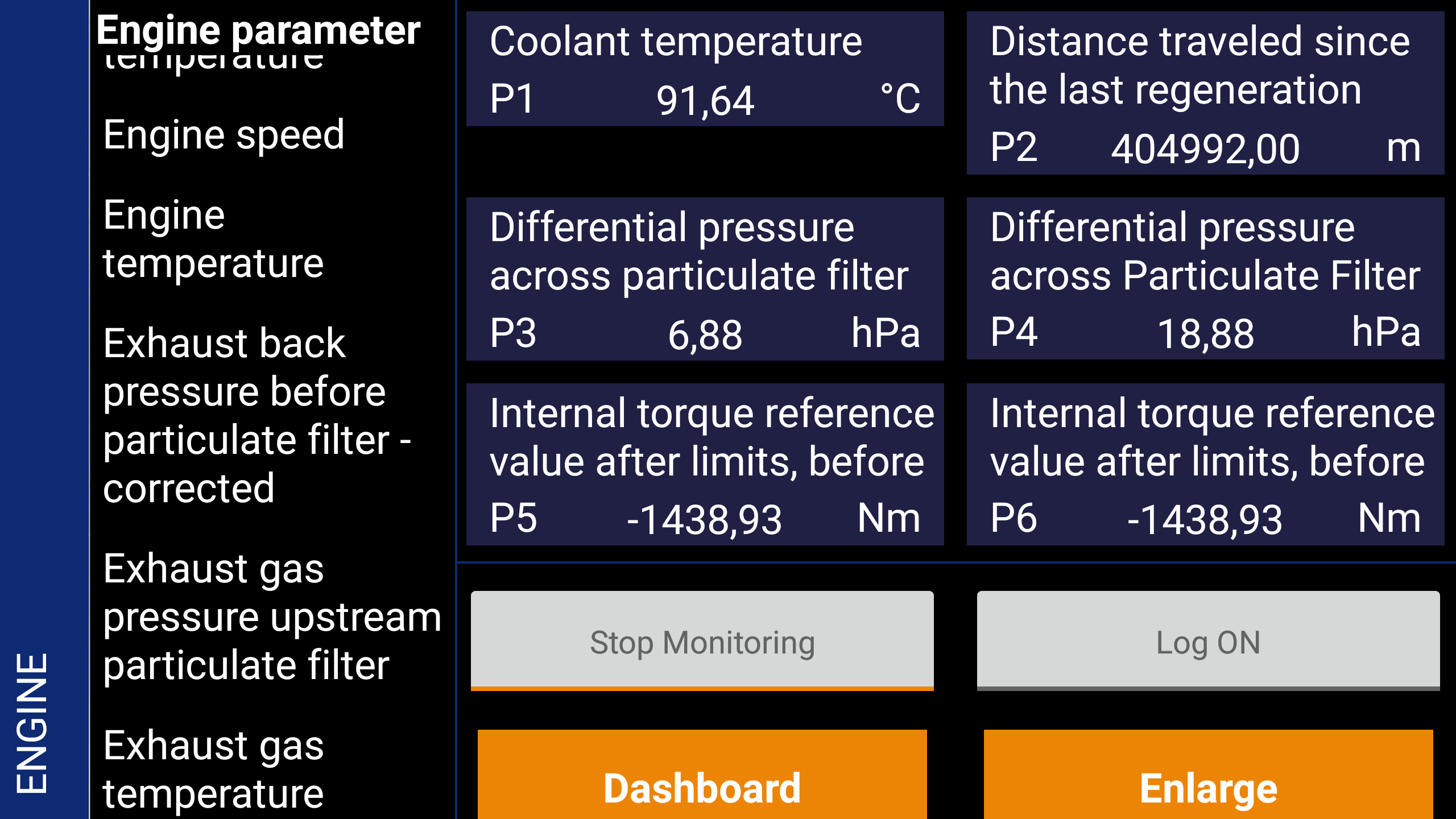Tap the P2 Distance traveled since regeneration tile

[1205, 93]
